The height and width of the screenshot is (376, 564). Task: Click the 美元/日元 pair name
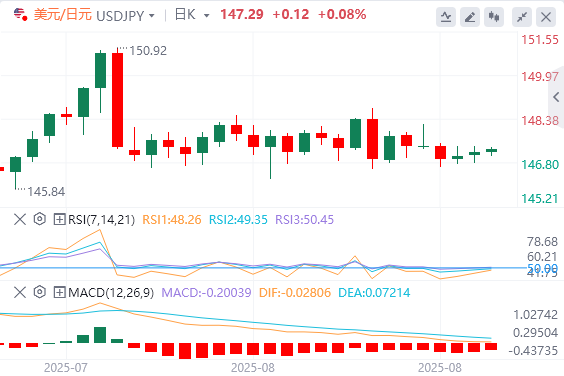63,15
